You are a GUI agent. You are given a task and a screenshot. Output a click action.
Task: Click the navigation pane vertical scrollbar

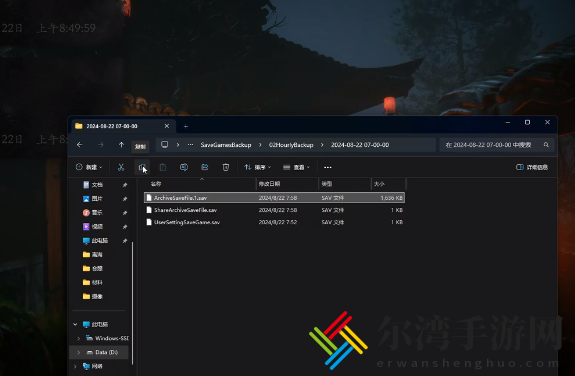[x=132, y=303]
